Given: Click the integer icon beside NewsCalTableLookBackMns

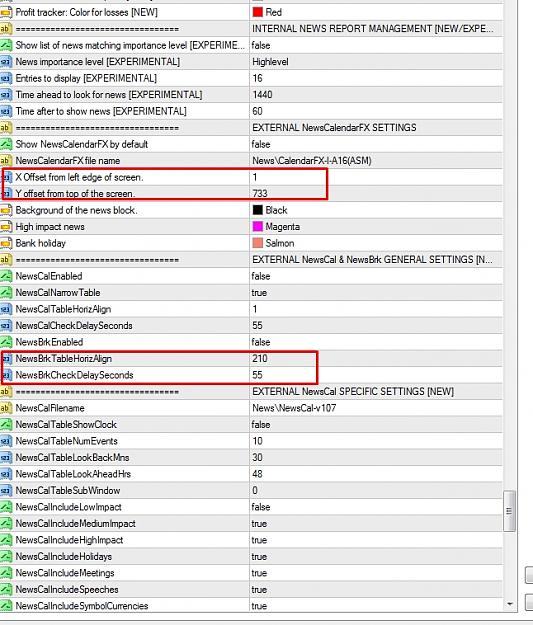Looking at the screenshot, I should 6,458.
